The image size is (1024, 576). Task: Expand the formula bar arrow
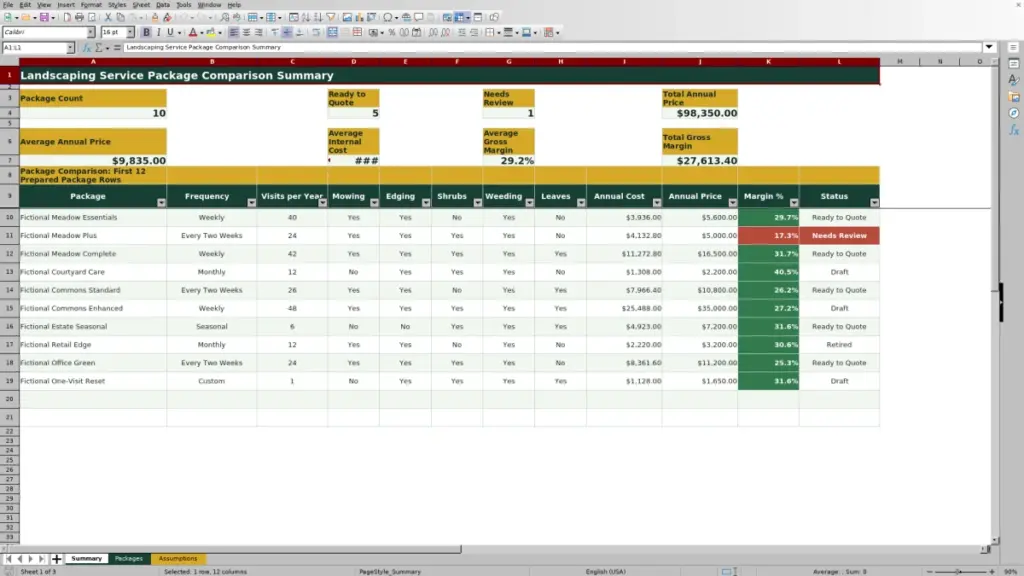coord(989,47)
